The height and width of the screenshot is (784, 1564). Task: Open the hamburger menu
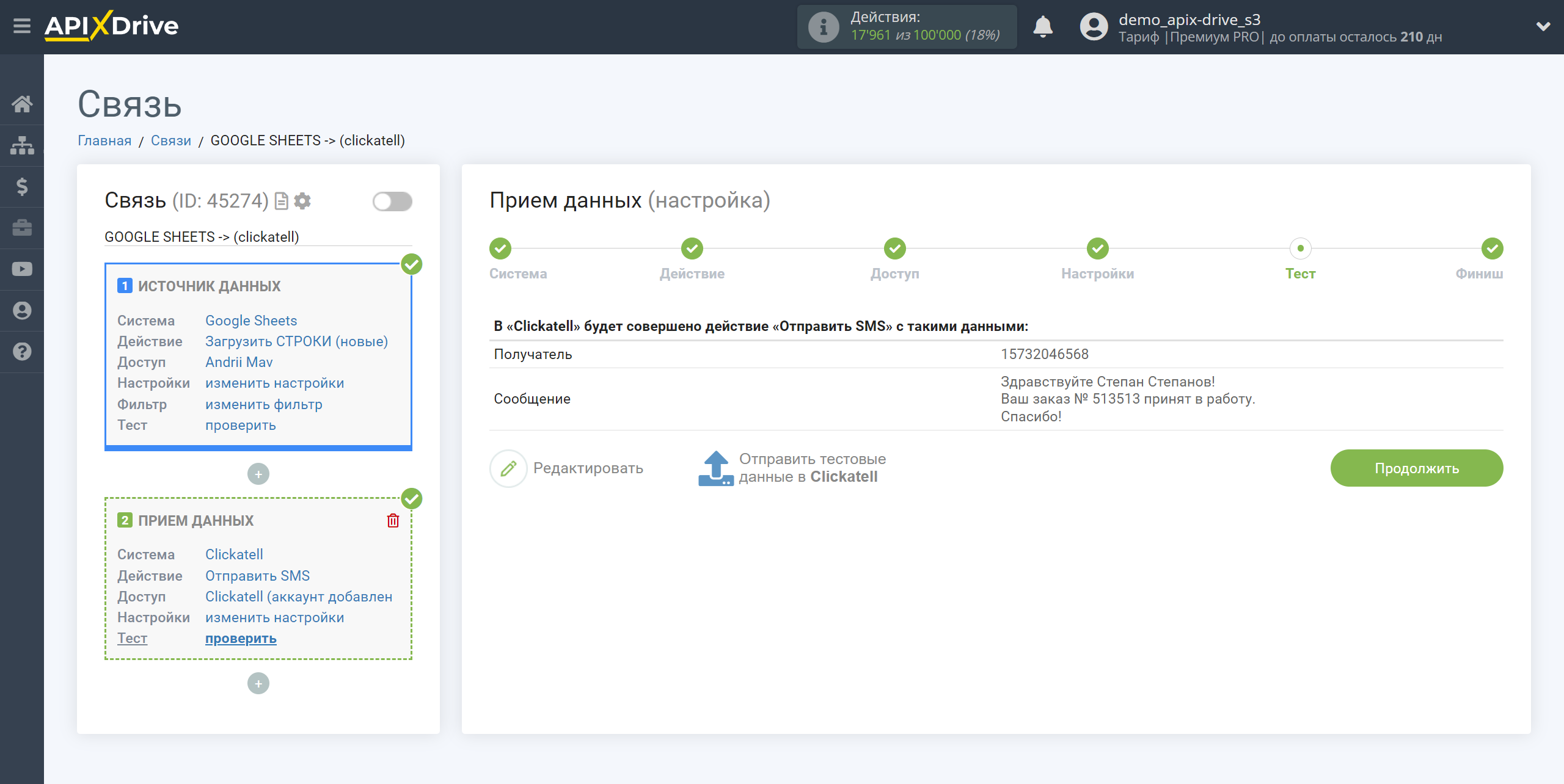coord(22,26)
